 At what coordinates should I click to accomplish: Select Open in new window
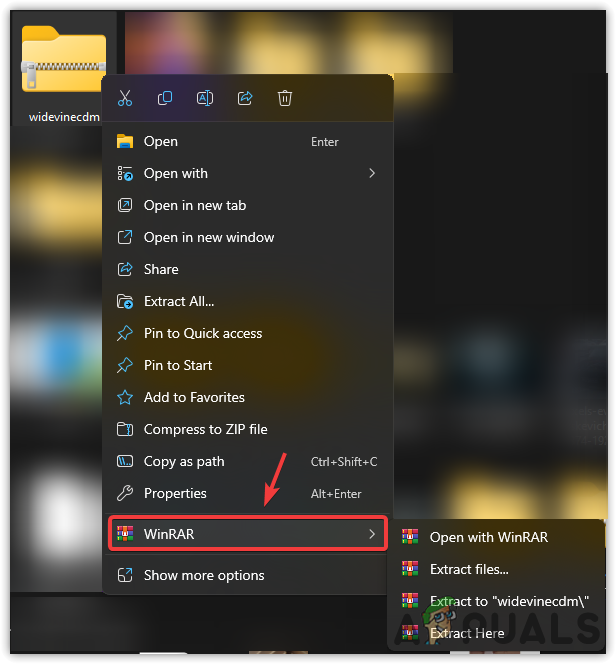248,237
